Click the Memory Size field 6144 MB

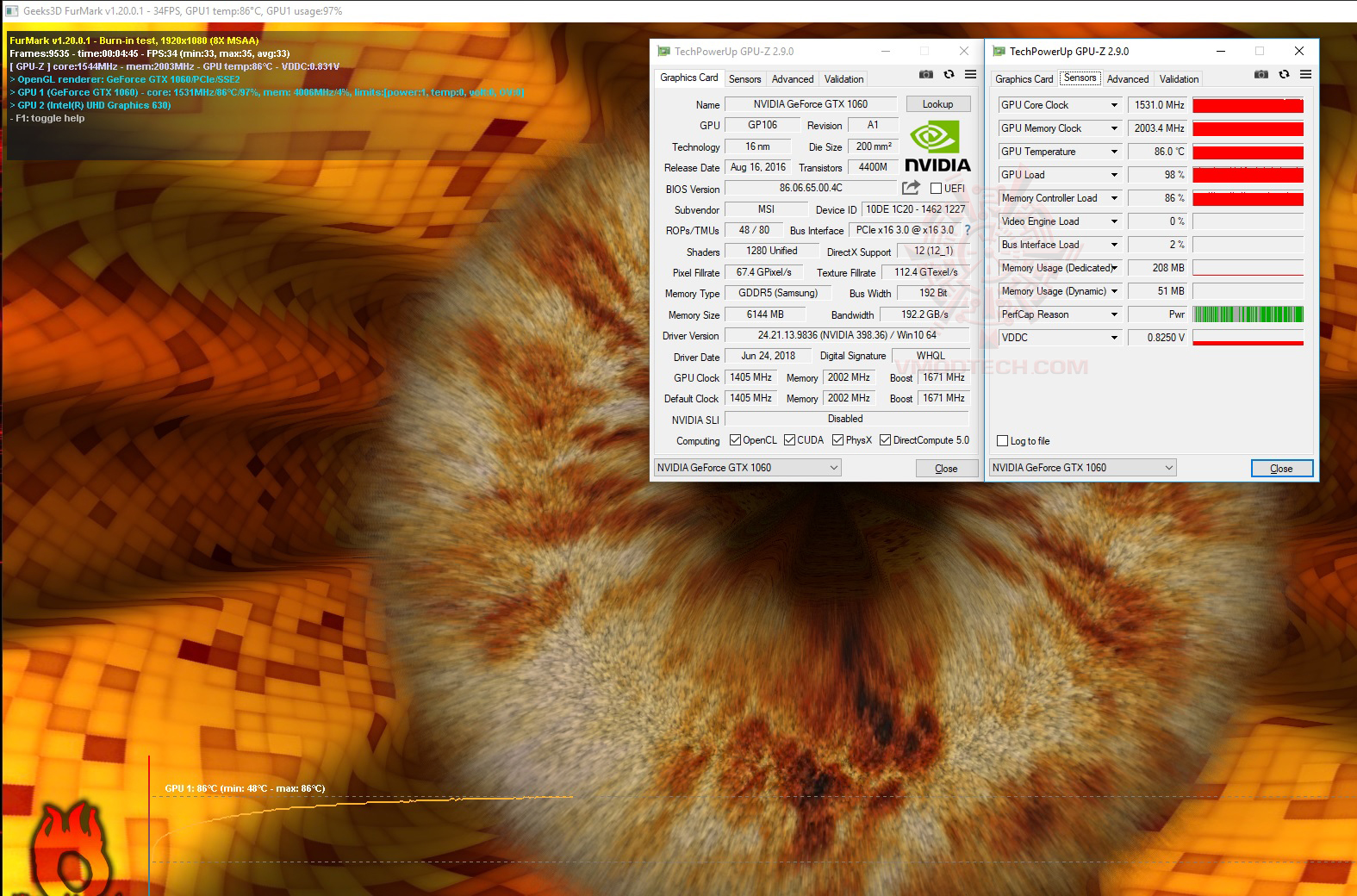pos(765,314)
